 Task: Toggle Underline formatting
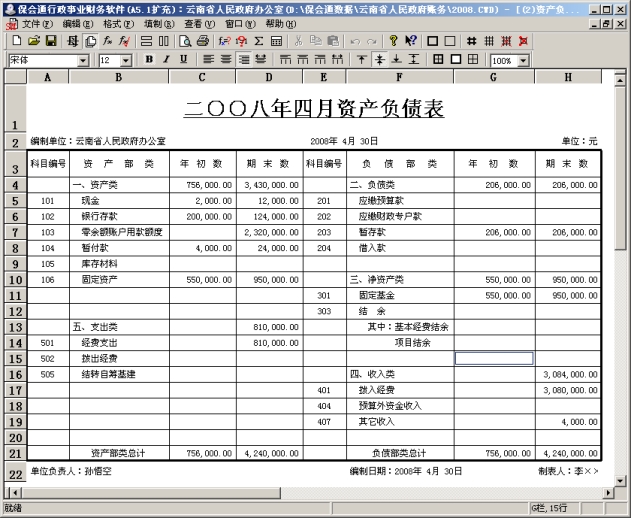(183, 60)
